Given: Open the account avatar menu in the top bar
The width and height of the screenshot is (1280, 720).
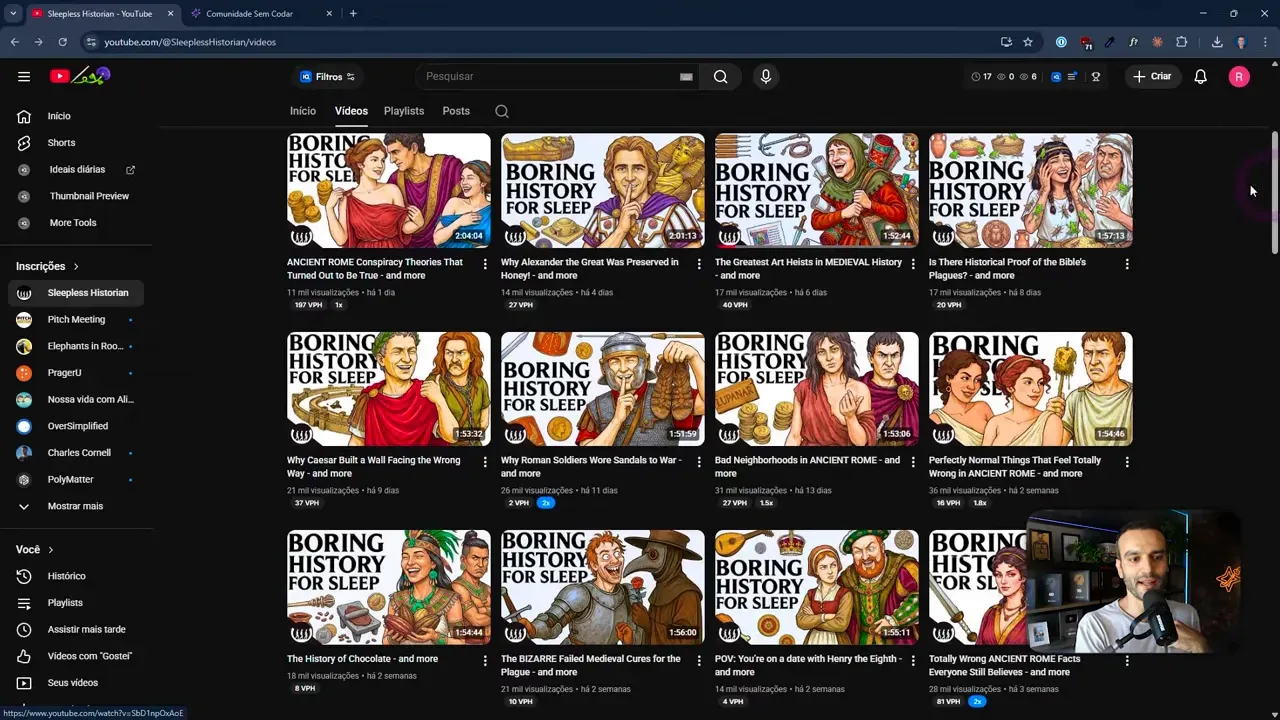Looking at the screenshot, I should point(1239,76).
